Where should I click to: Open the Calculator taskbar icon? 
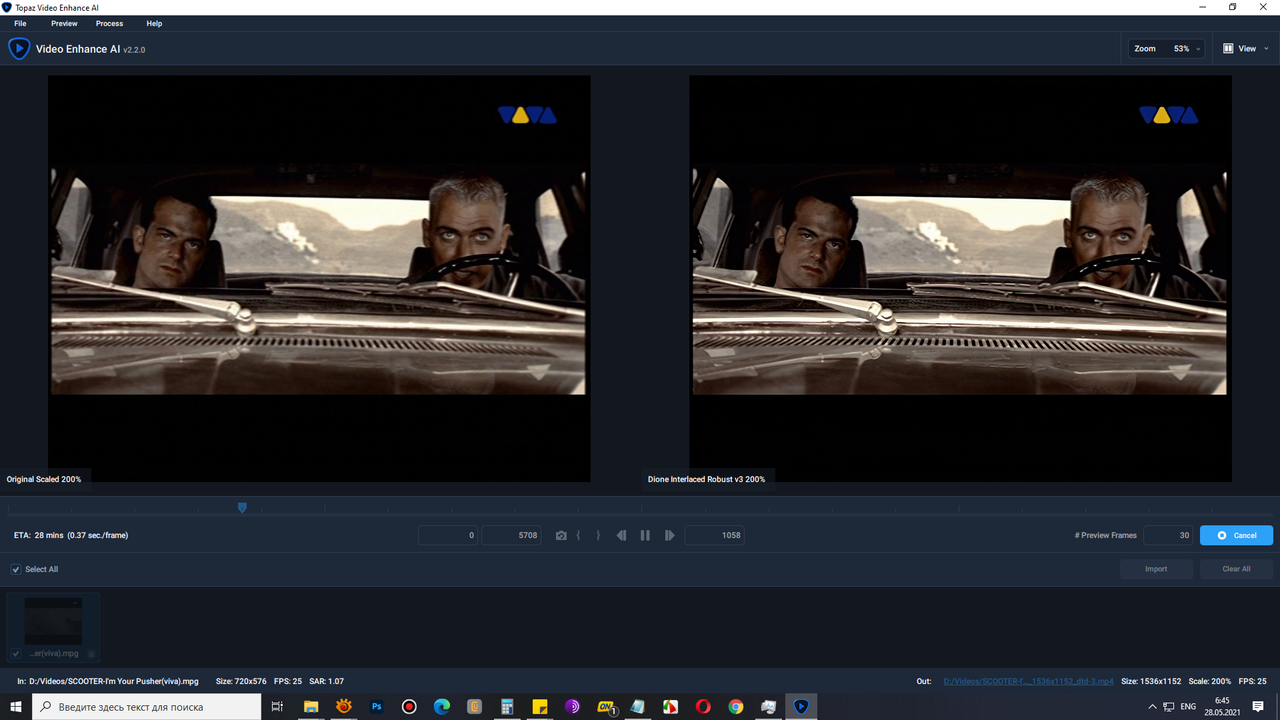(507, 706)
